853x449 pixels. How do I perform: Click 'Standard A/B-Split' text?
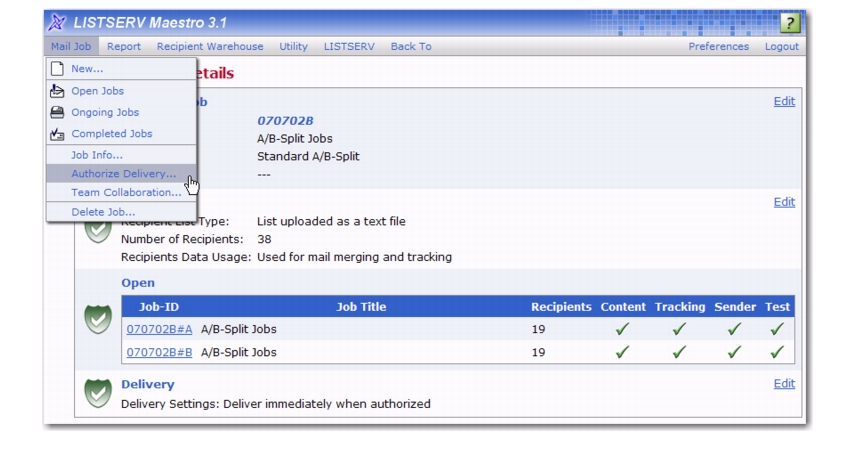click(308, 156)
